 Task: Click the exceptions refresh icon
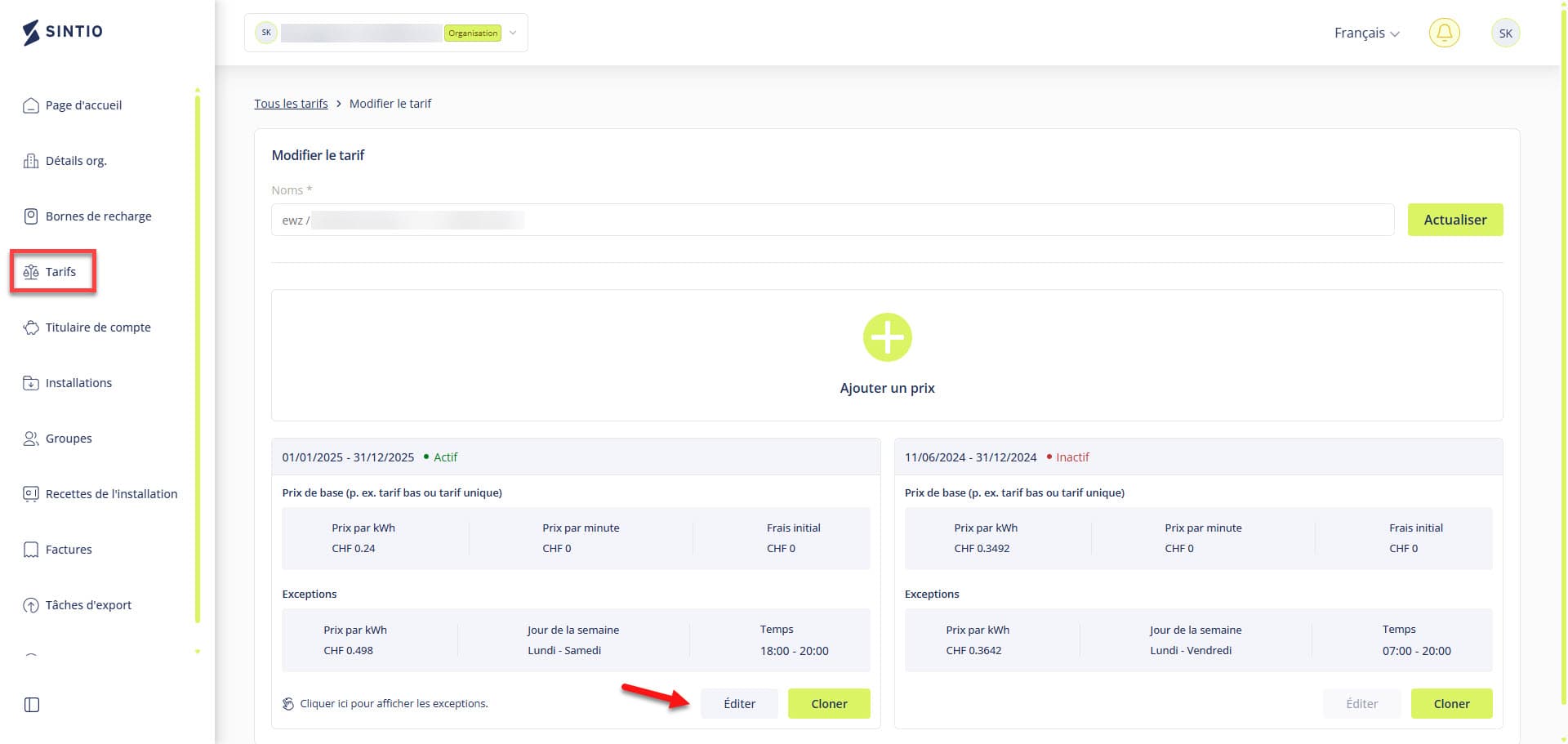(x=288, y=704)
